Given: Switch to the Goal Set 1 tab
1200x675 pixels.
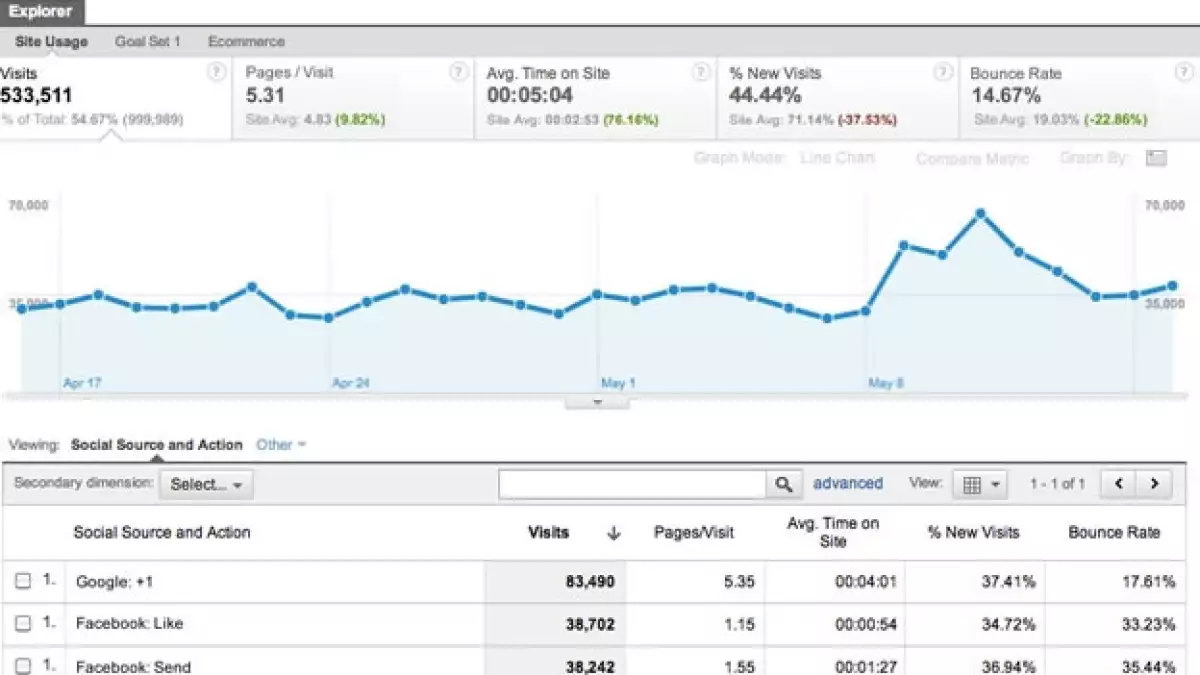Looking at the screenshot, I should click(147, 42).
